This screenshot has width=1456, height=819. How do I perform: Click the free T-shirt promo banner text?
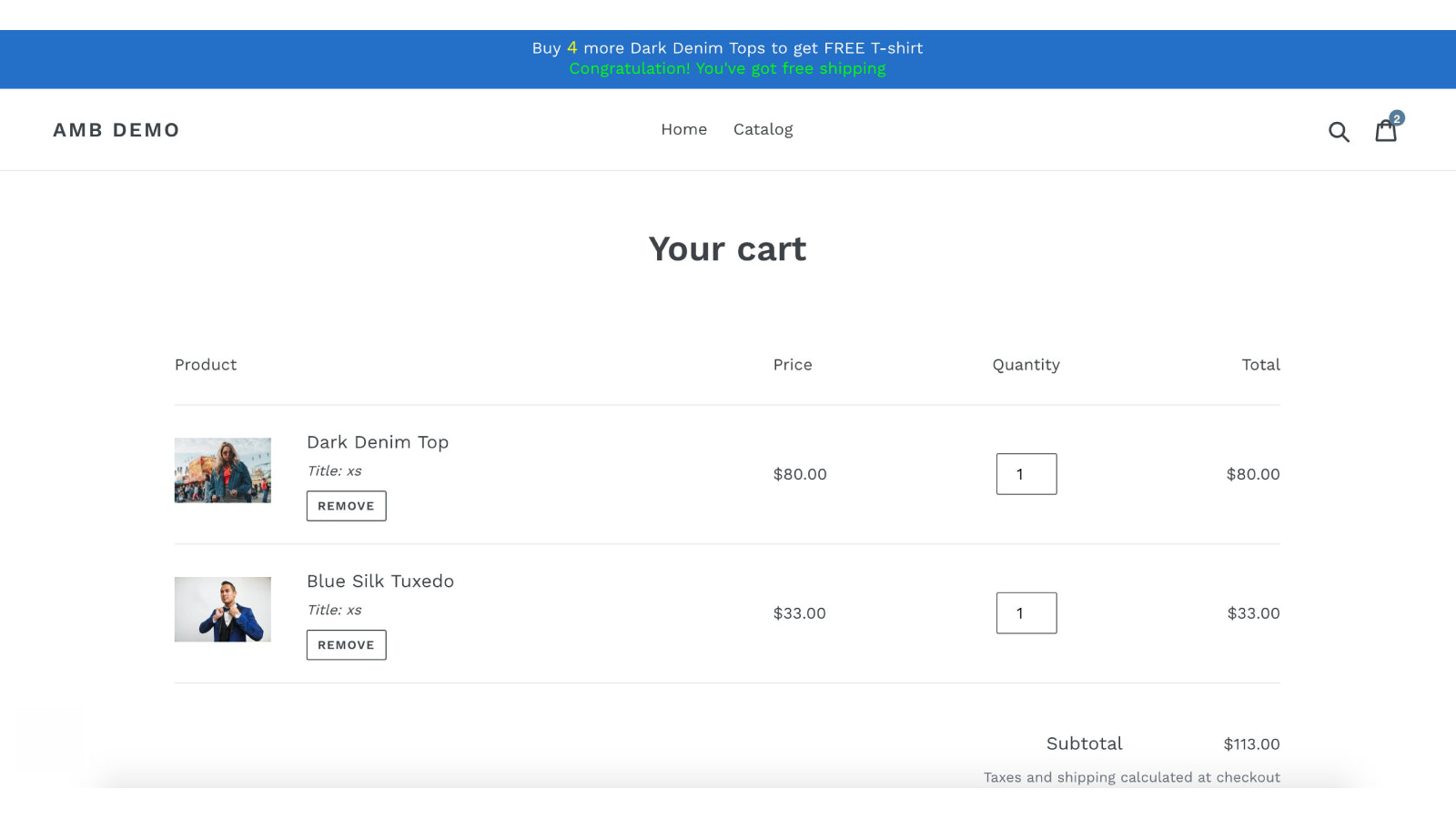coord(727,48)
